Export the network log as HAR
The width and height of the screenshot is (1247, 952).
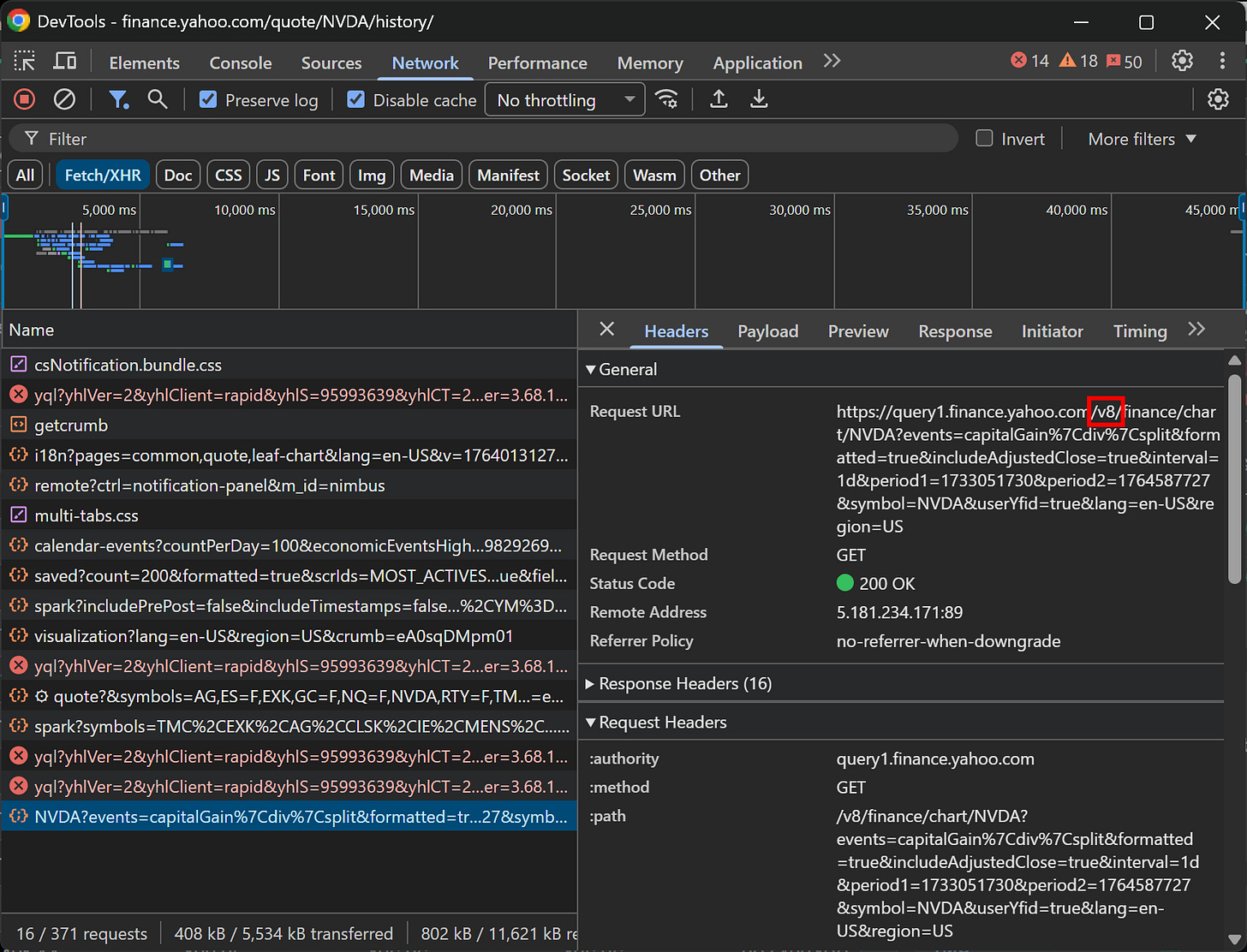point(759,99)
